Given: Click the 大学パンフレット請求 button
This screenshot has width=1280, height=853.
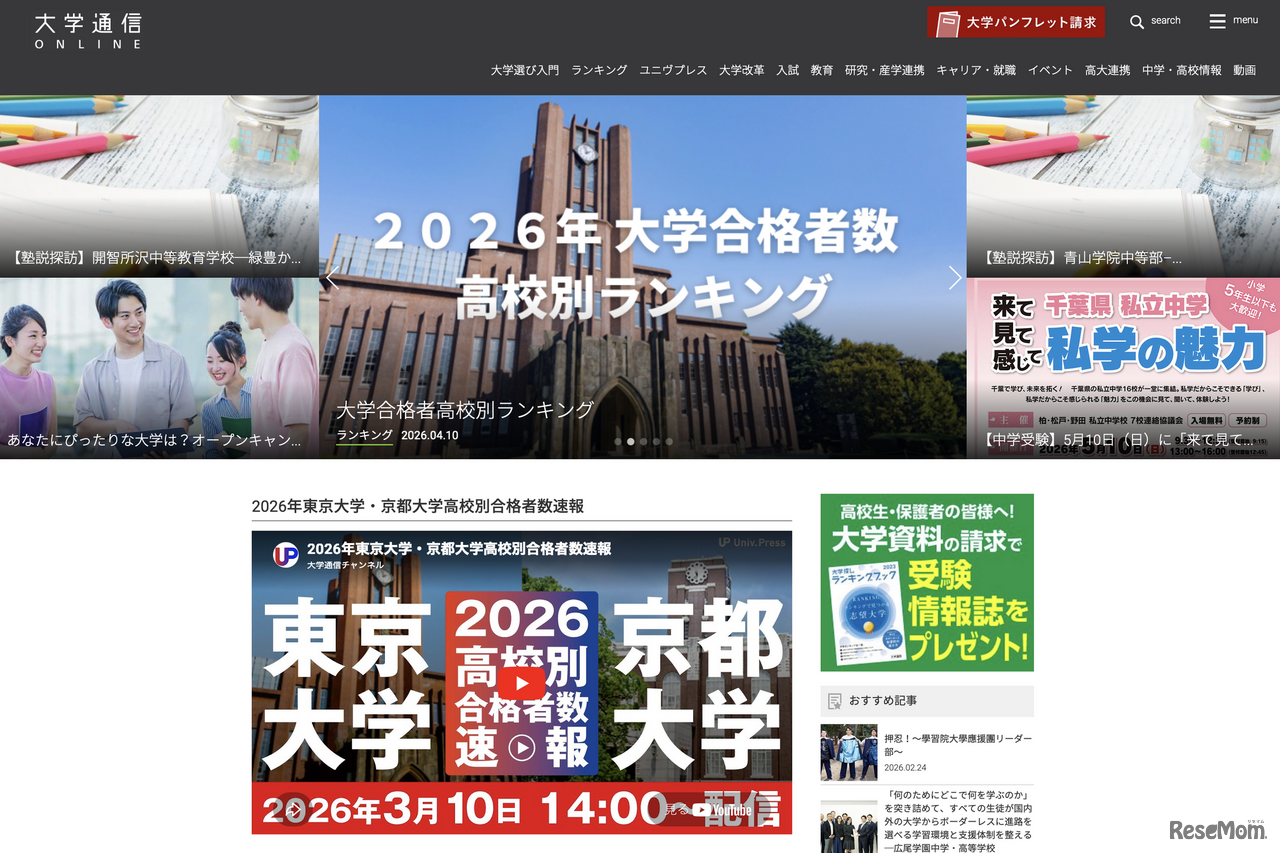Looking at the screenshot, I should 1016,22.
